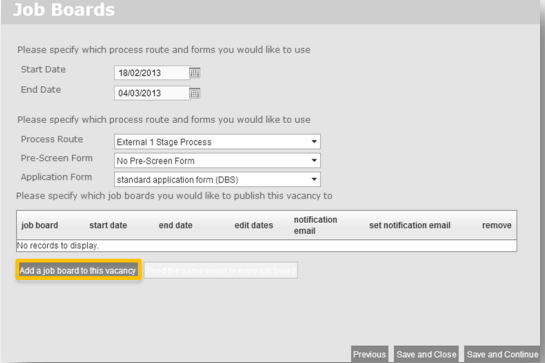The image size is (545, 363).
Task: Expand the Process Route dropdown
Action: (x=217, y=142)
